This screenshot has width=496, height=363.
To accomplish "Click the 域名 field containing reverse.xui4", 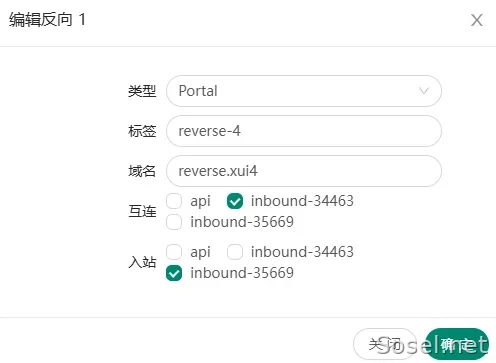I will point(304,171).
